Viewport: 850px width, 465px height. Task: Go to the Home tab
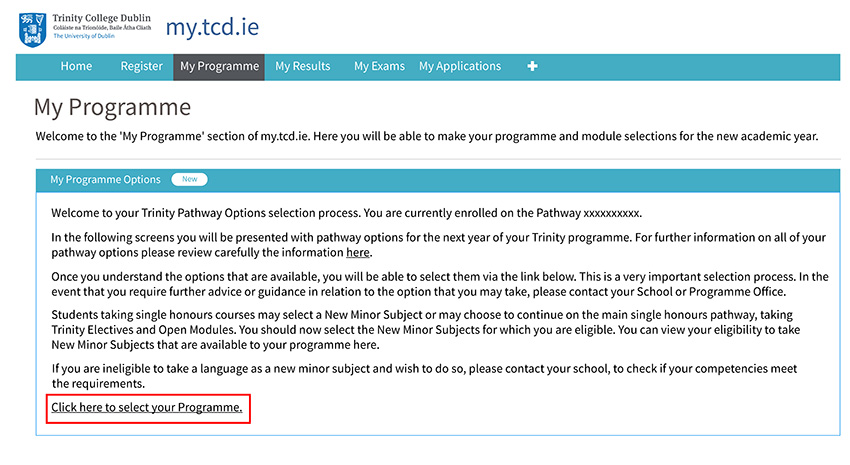[76, 66]
